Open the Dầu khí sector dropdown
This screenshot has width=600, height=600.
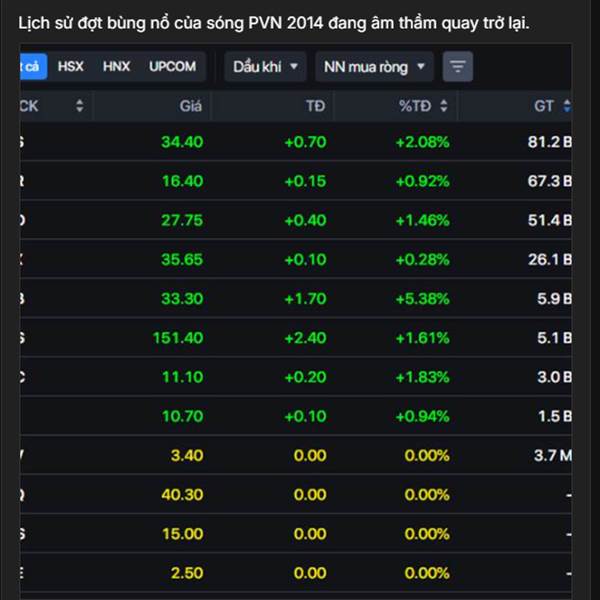click(265, 67)
